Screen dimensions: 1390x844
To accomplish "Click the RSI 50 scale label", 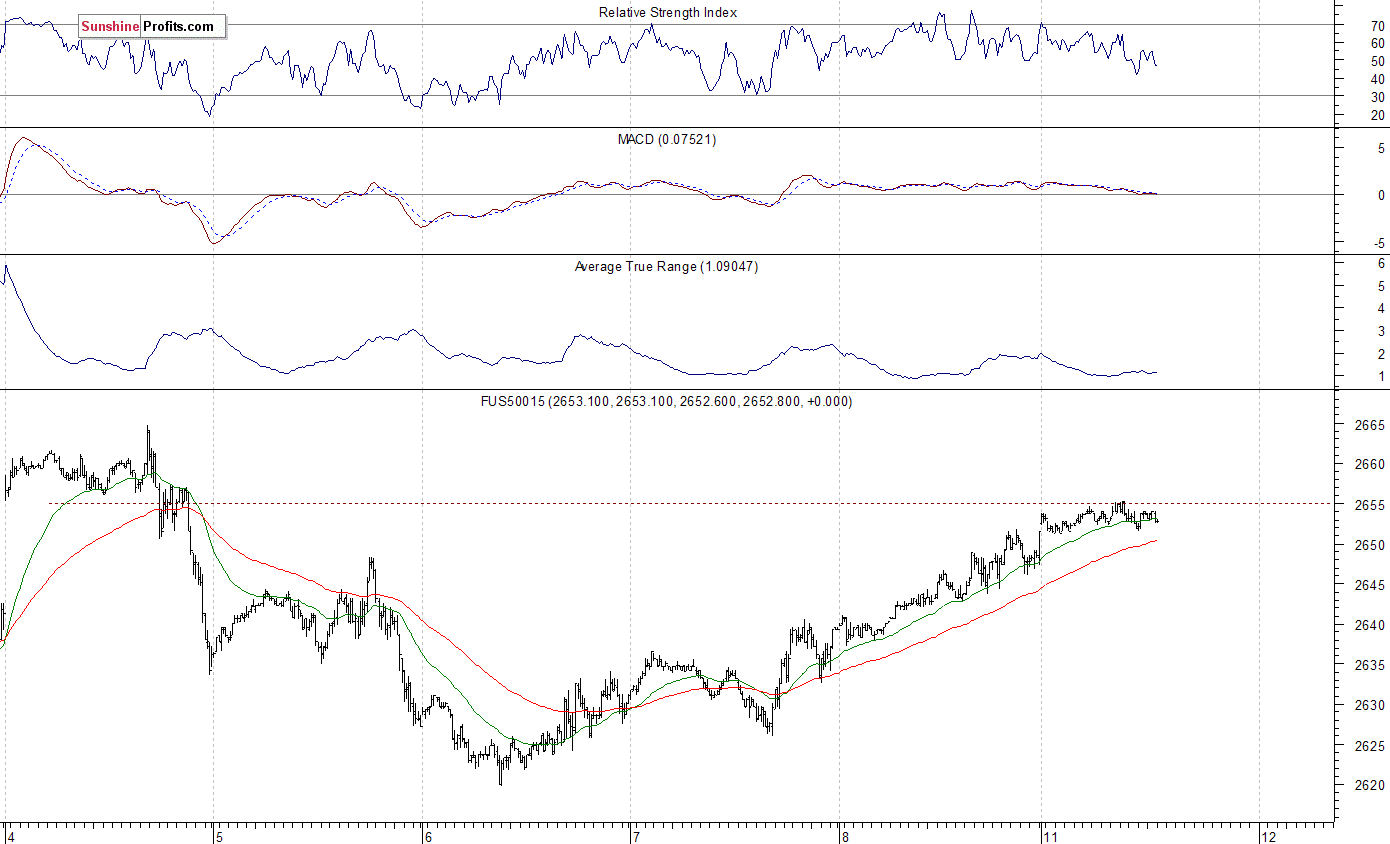I will (1378, 60).
